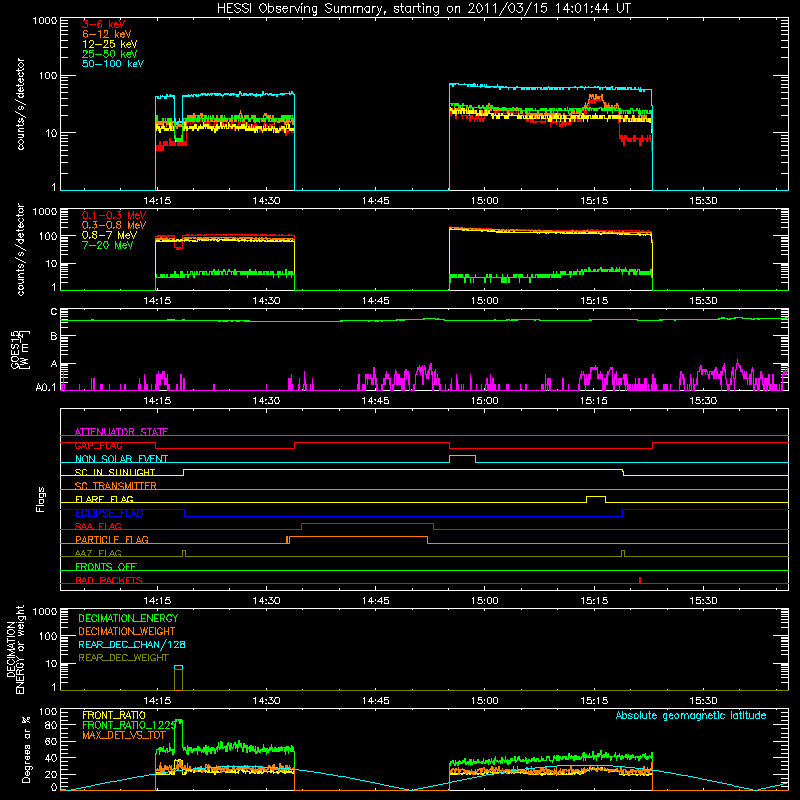This screenshot has height=800, width=800.
Task: Click the REAR_DEC_CHAN/128 legend label
Action: 132,644
